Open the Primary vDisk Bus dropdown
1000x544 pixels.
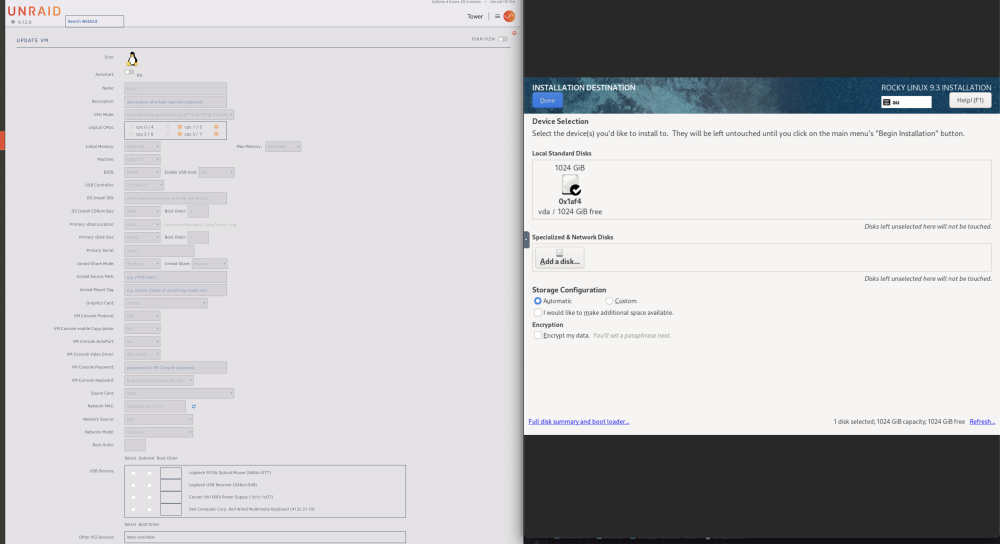(x=142, y=237)
